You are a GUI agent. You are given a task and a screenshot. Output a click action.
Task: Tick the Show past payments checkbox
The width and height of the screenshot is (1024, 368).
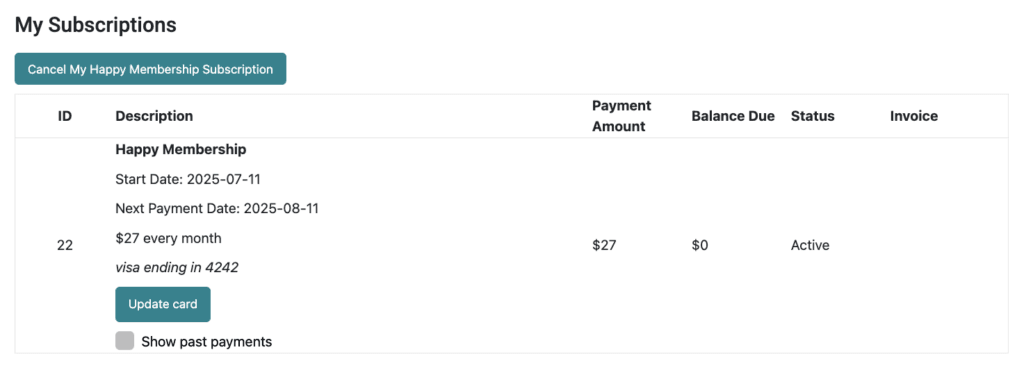pos(125,341)
